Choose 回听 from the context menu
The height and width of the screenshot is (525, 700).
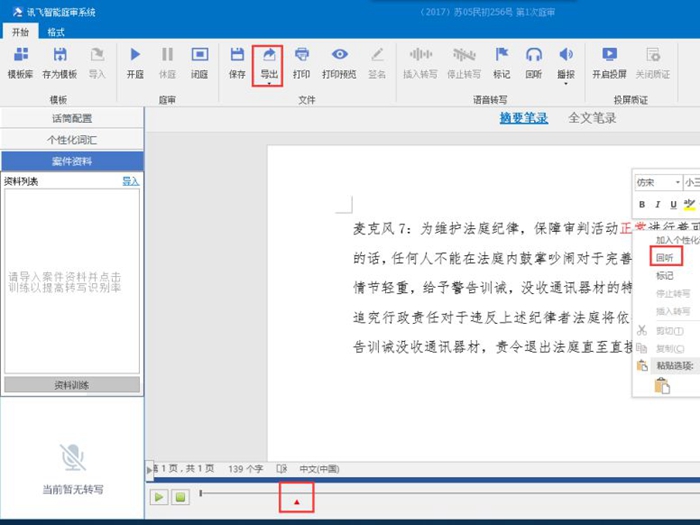pos(665,257)
